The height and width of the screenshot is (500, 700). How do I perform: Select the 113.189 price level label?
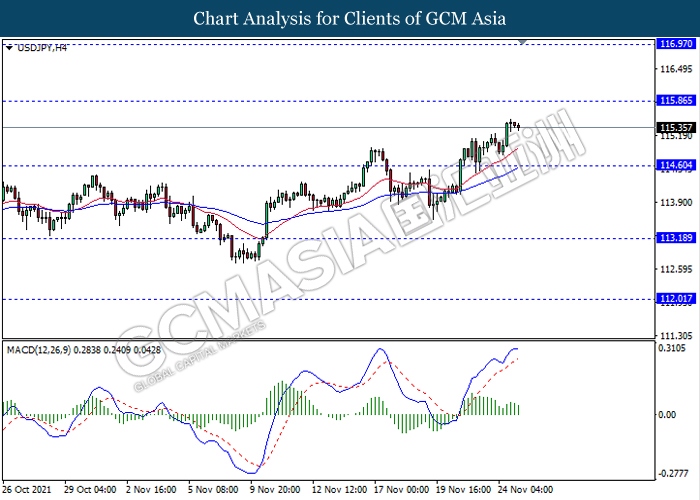(x=676, y=238)
